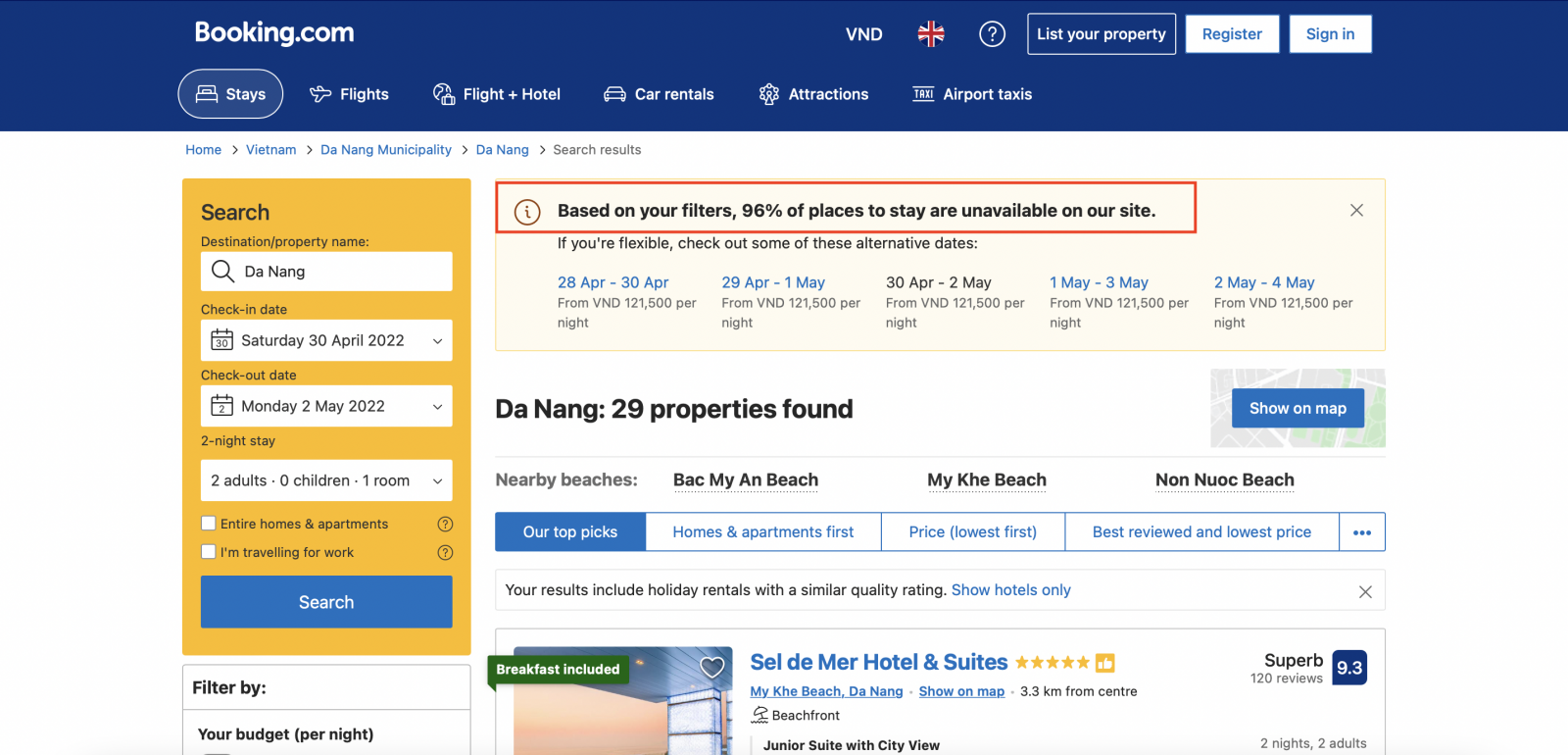Screen dimensions: 1568x755
Task: Show help for Entire homes & apartments
Action: coord(445,524)
